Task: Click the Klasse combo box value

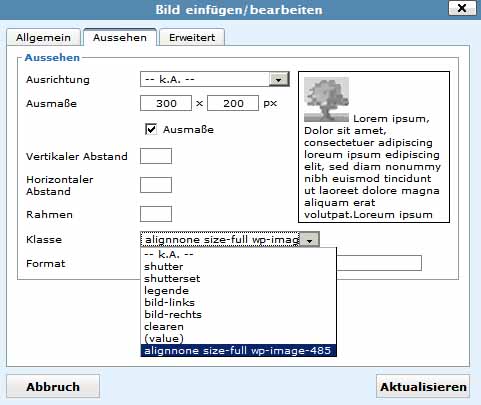Action: (220, 239)
